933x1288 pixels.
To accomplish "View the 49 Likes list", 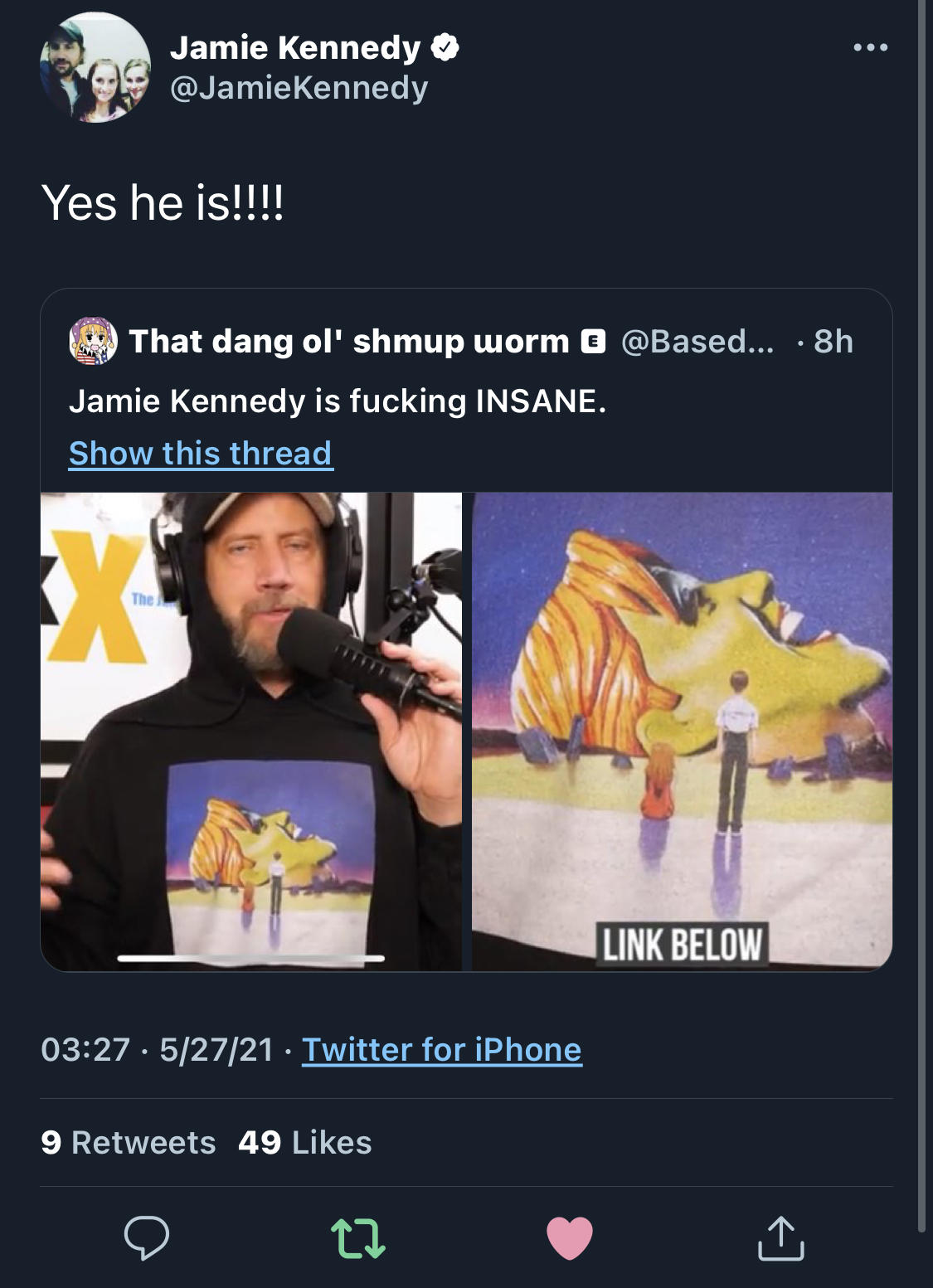I will 304,1143.
